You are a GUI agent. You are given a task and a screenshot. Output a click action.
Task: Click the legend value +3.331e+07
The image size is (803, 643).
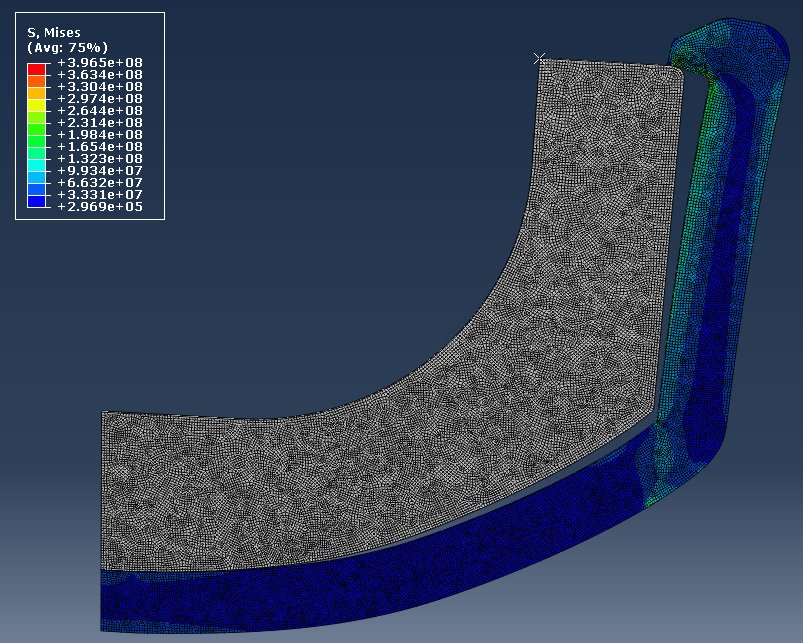pos(100,195)
